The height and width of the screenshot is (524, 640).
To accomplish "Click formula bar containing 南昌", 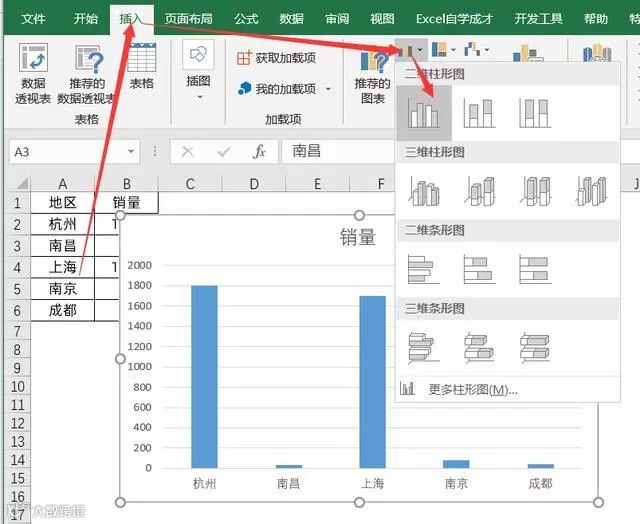I will (x=338, y=152).
